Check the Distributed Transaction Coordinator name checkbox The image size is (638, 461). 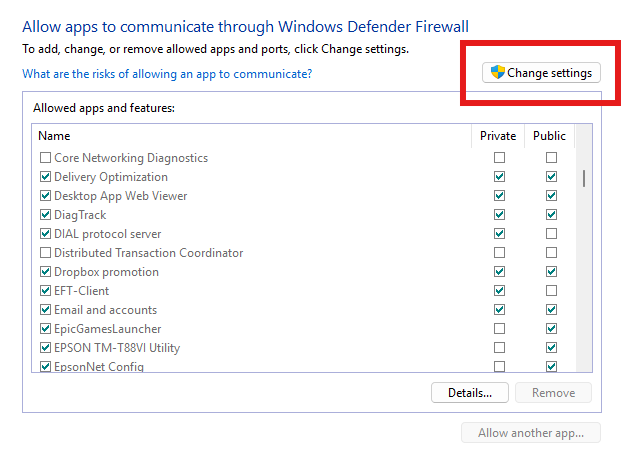46,253
